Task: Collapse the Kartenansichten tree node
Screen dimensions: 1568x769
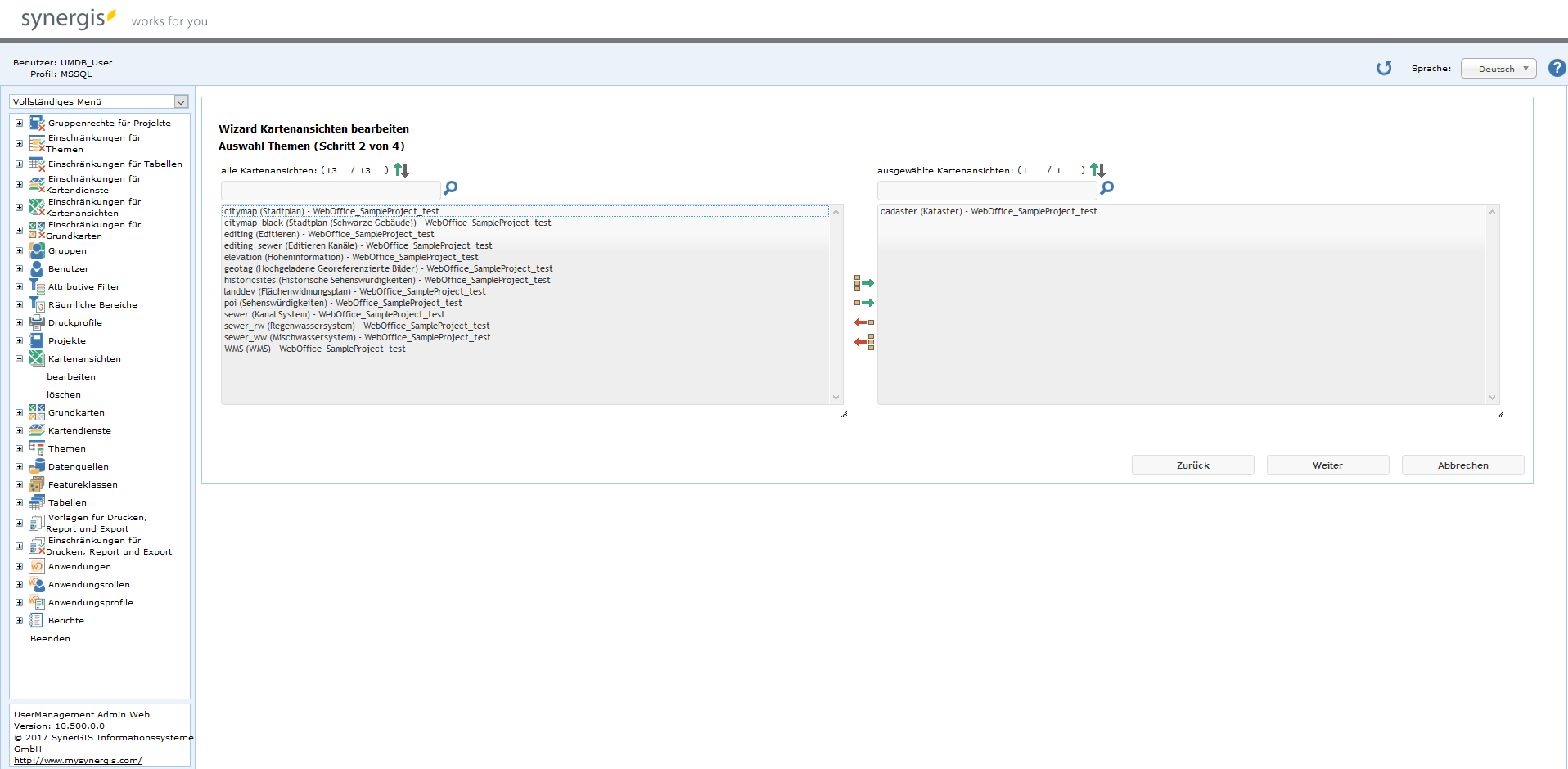Action: tap(19, 358)
